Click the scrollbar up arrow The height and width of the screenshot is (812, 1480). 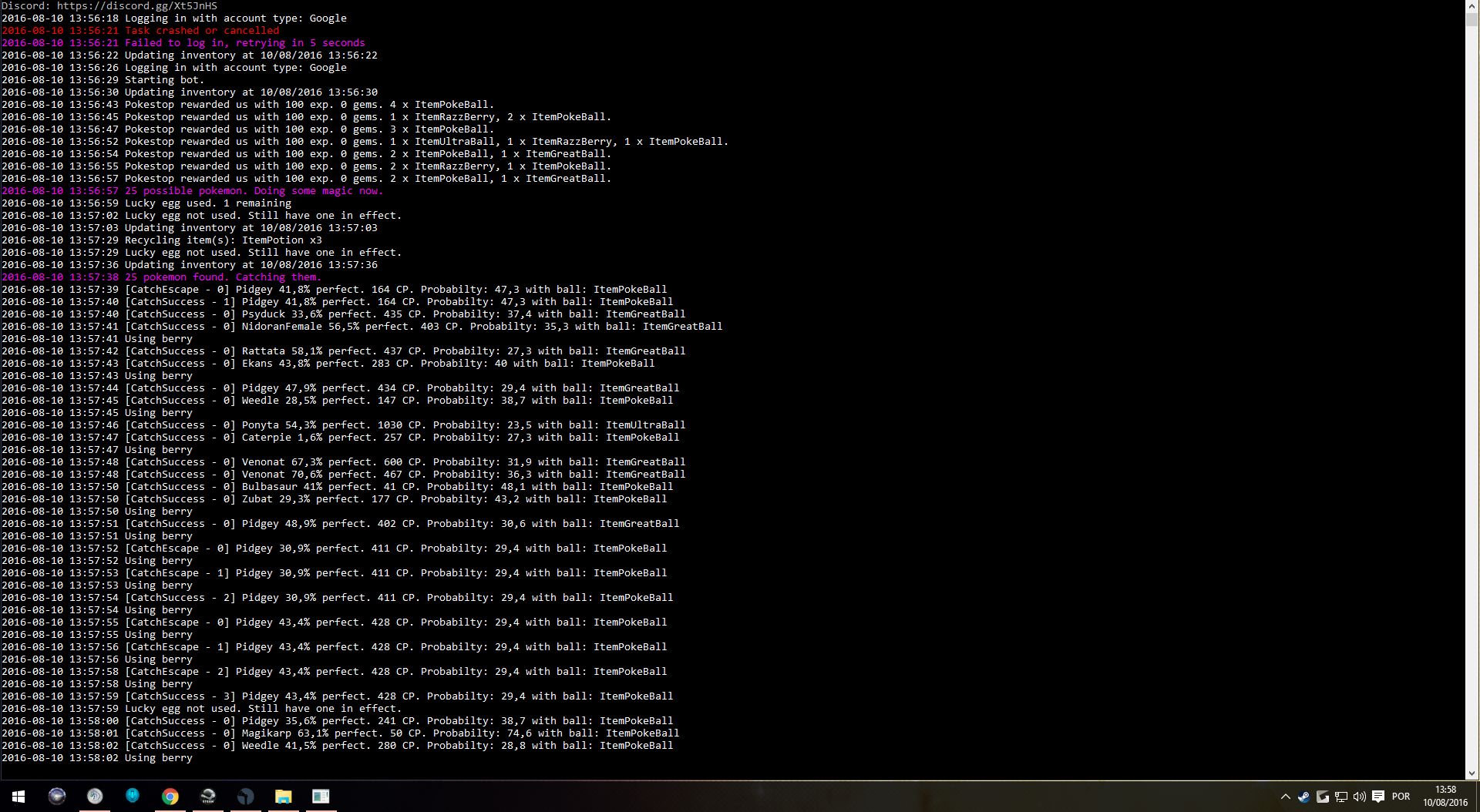point(1472,6)
